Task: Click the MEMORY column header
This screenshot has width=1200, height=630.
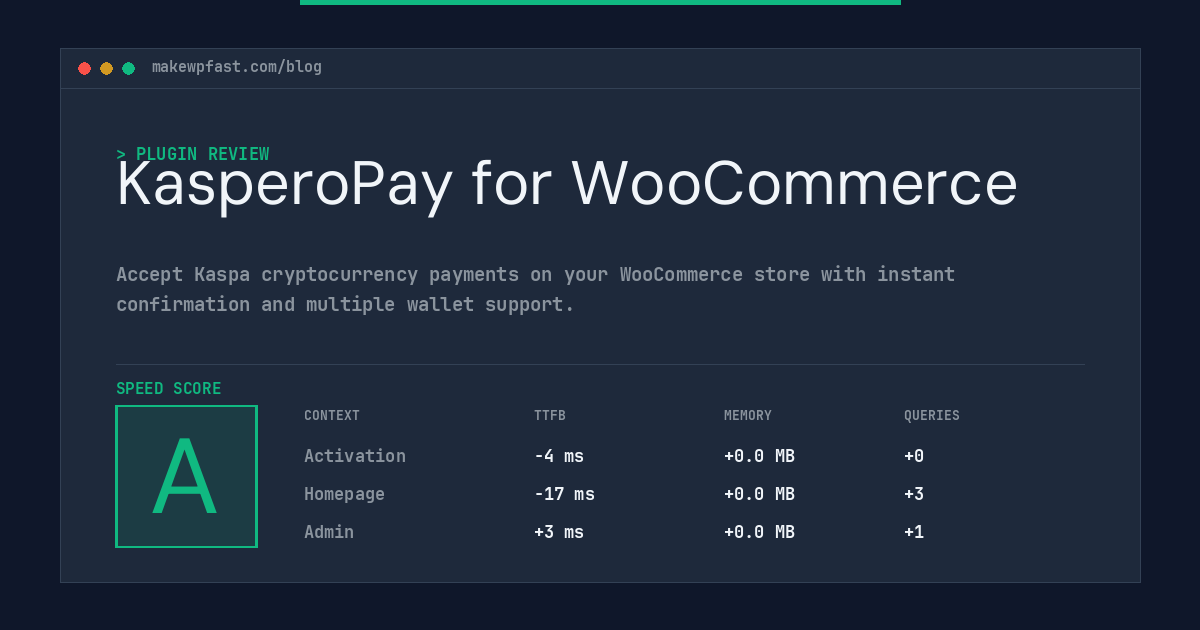Action: [748, 416]
